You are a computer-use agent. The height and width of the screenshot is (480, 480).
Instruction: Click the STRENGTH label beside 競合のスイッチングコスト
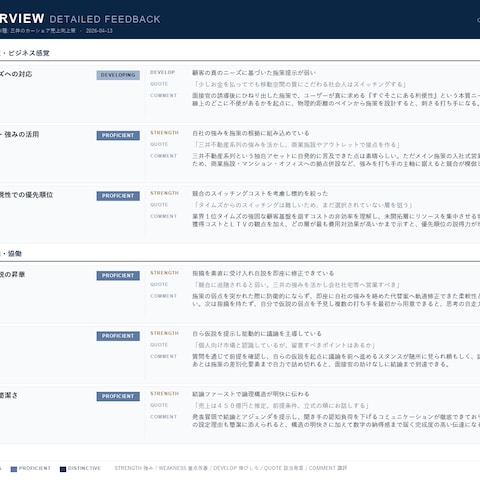(x=164, y=193)
